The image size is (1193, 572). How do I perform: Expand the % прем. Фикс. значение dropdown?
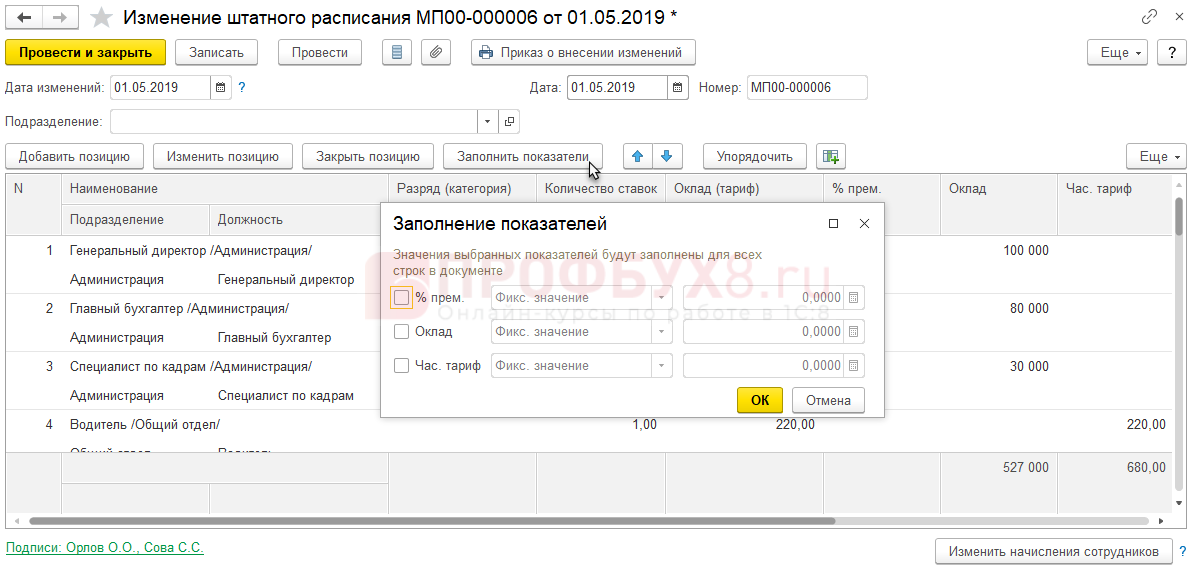coord(662,297)
